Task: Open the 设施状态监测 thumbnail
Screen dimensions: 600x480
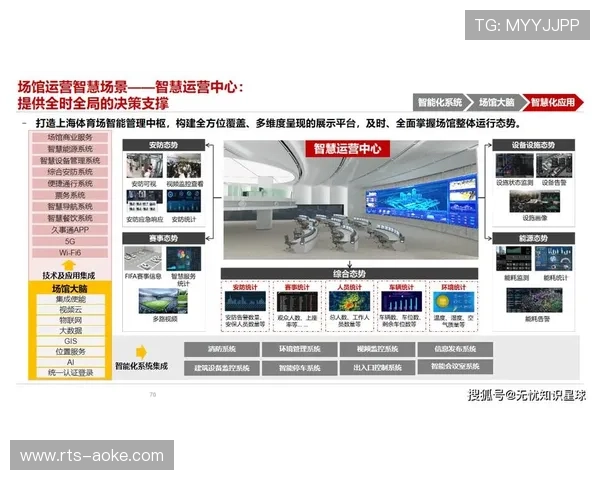Action: pos(514,166)
